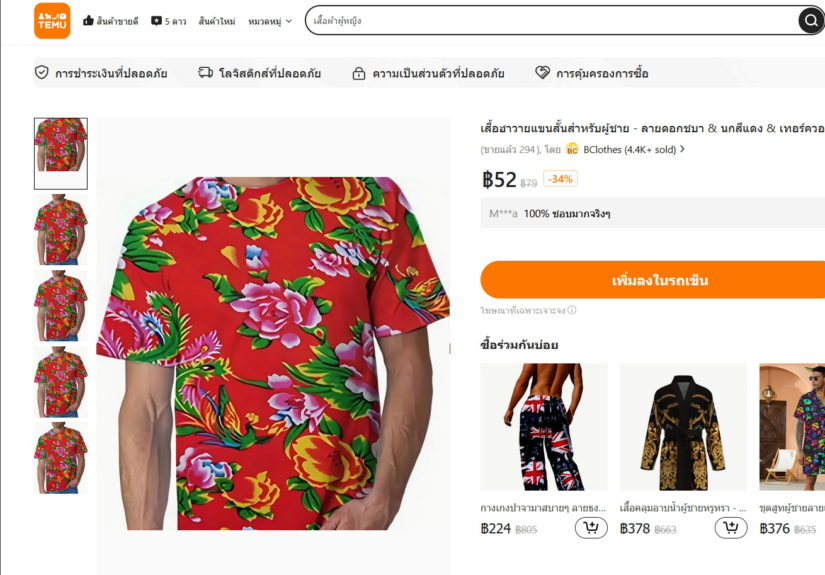This screenshot has width=825, height=575.
Task: Open best sellers thumbs-up icon
Action: [88, 21]
